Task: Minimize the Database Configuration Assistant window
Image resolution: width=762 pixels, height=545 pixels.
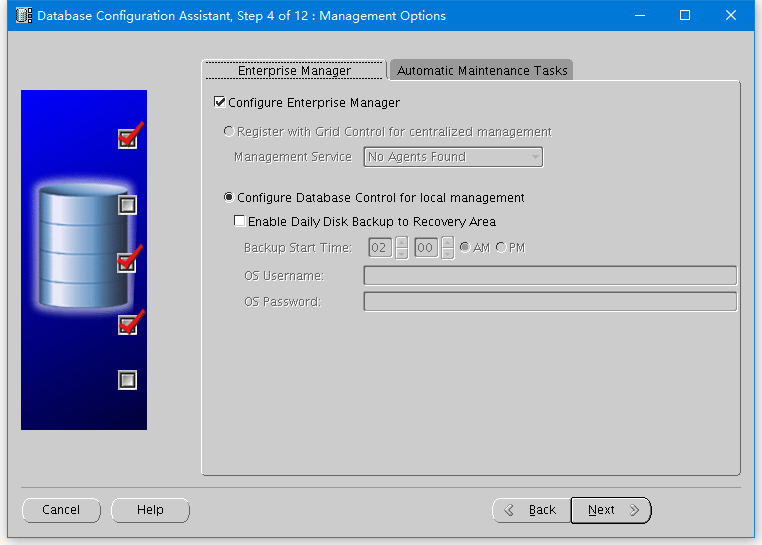Action: point(640,16)
